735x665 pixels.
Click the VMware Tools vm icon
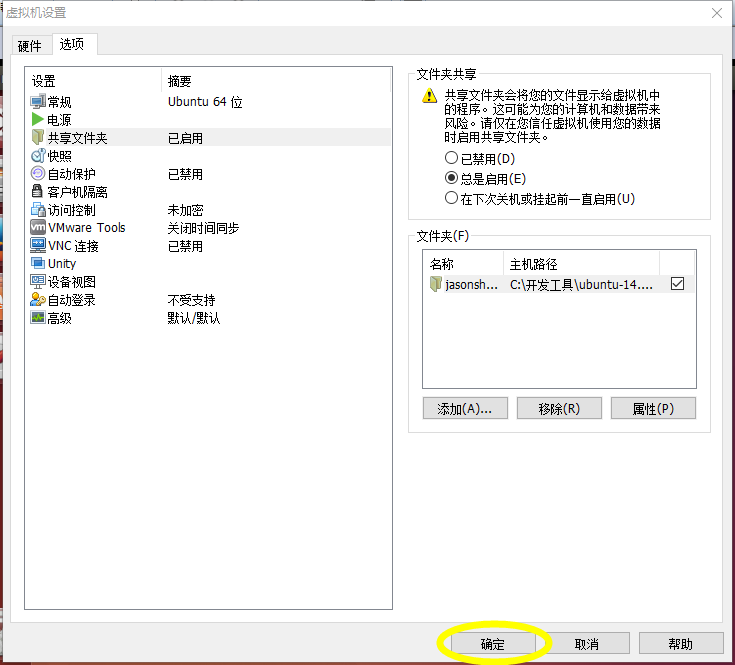pos(38,227)
